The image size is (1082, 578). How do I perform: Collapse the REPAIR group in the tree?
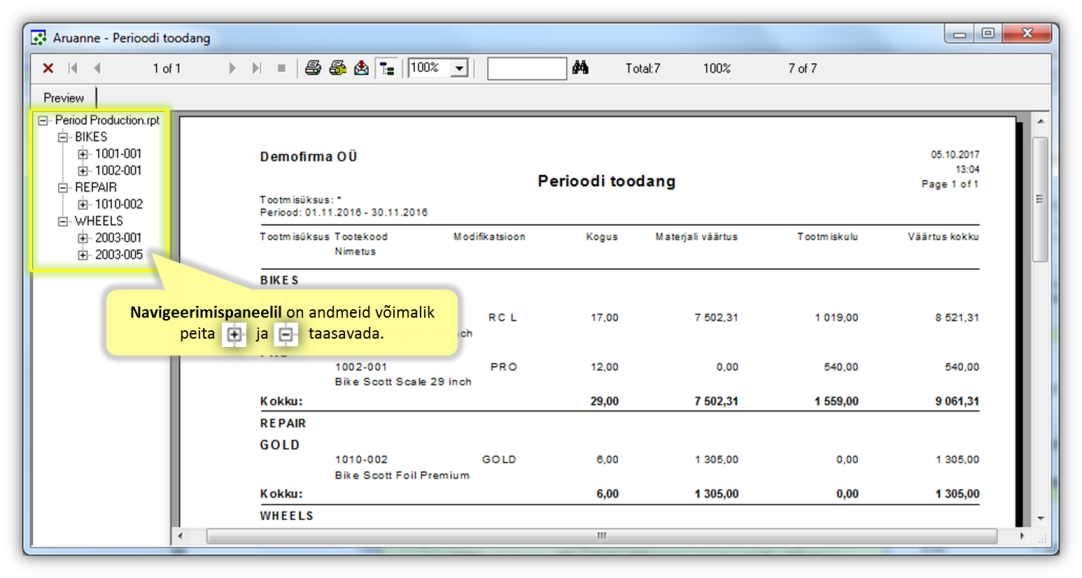pos(63,188)
